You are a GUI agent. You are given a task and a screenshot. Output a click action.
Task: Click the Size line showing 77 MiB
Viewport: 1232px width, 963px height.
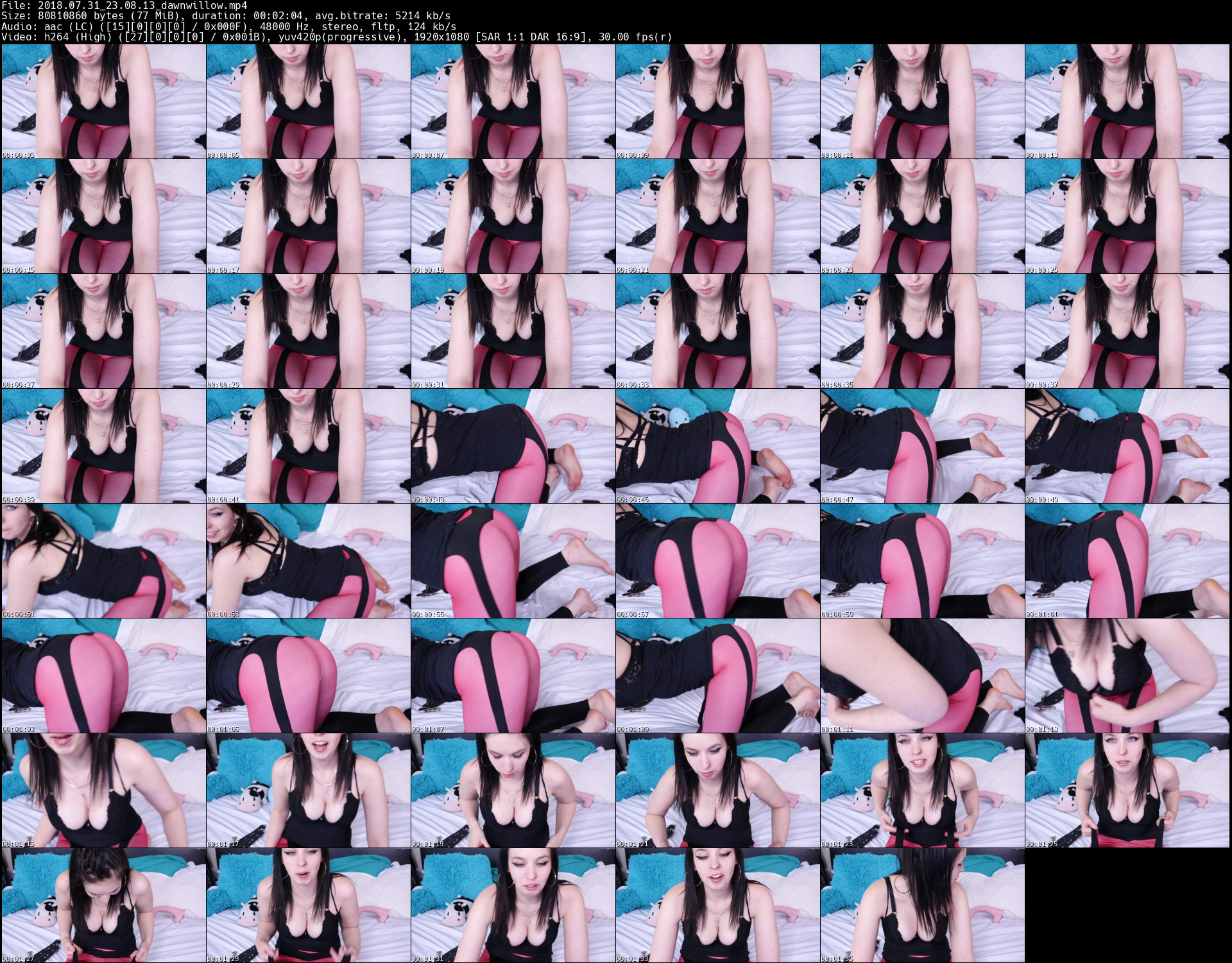226,15
